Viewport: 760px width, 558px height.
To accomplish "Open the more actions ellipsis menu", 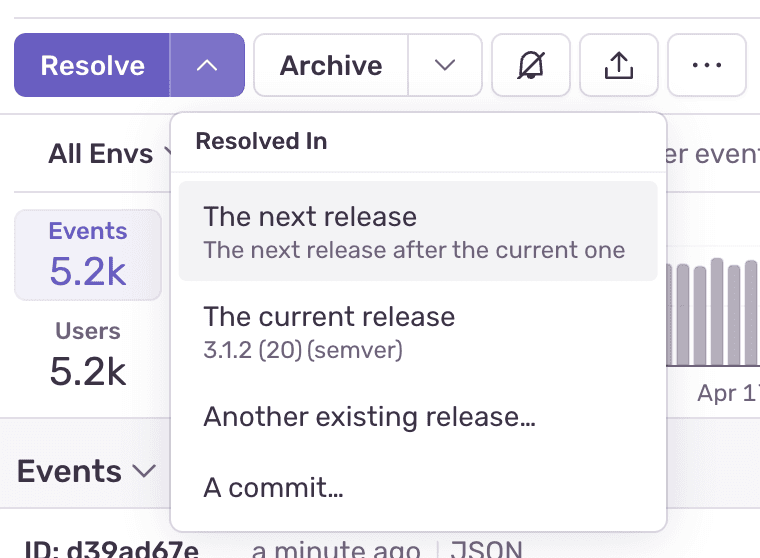I will [707, 66].
